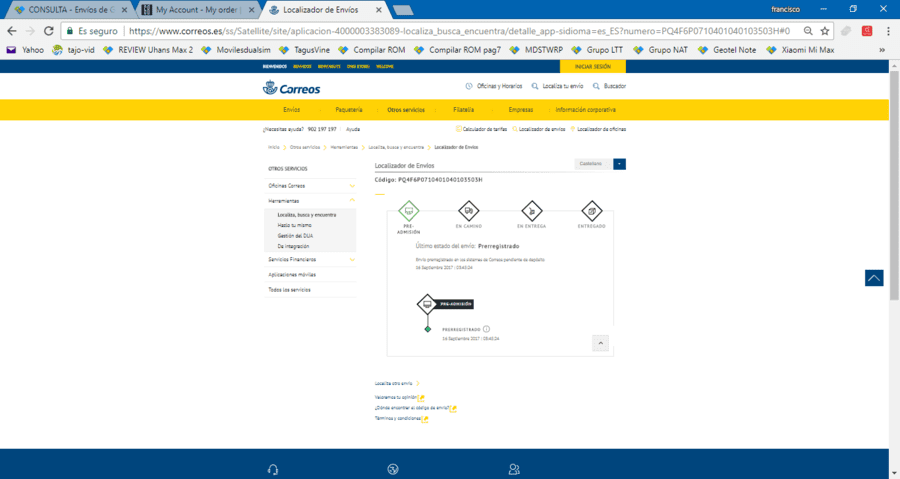This screenshot has width=900, height=479.
Task: Open the Chrome three-dot menu
Action: (889, 31)
